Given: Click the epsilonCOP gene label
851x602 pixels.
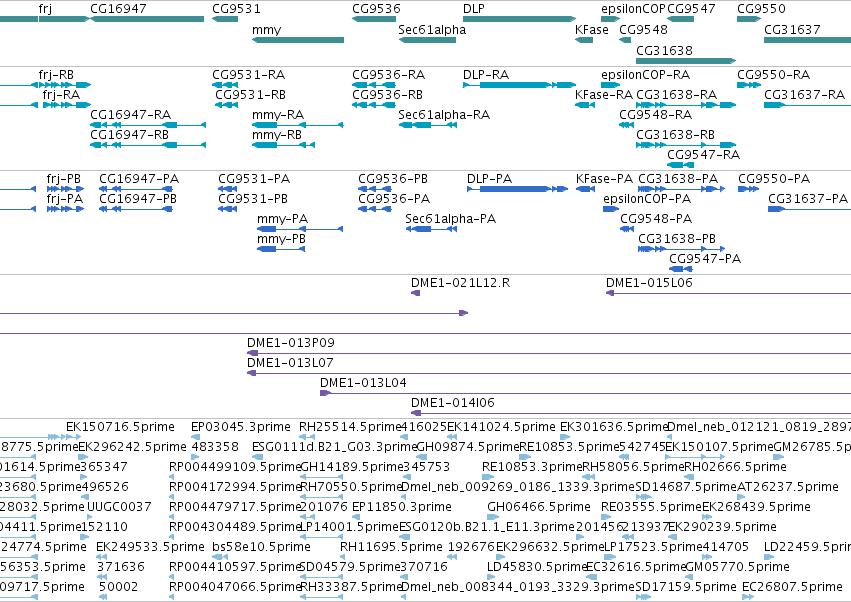Looking at the screenshot, I should click(x=633, y=9).
